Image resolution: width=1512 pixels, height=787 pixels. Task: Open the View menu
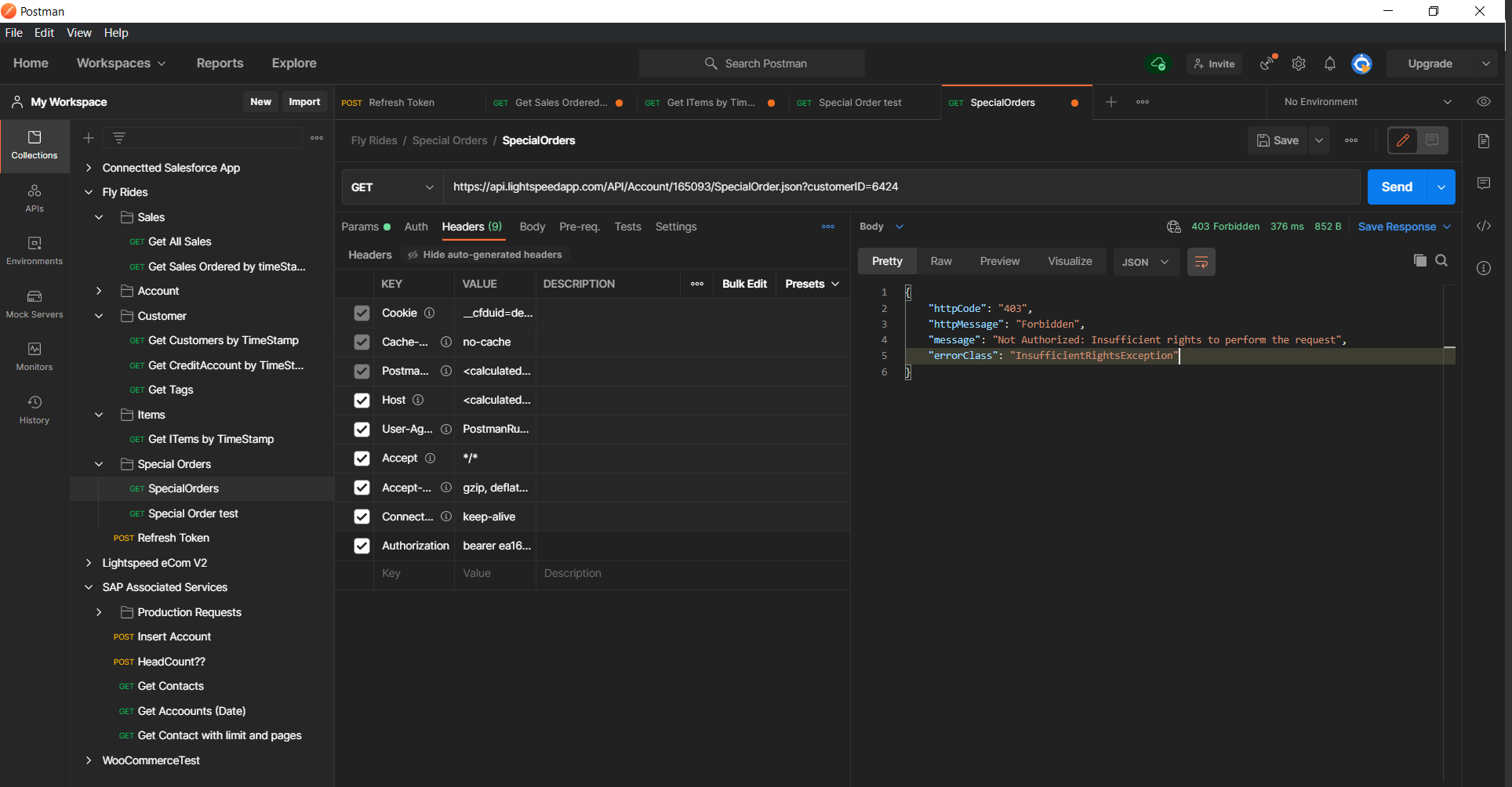(x=79, y=33)
